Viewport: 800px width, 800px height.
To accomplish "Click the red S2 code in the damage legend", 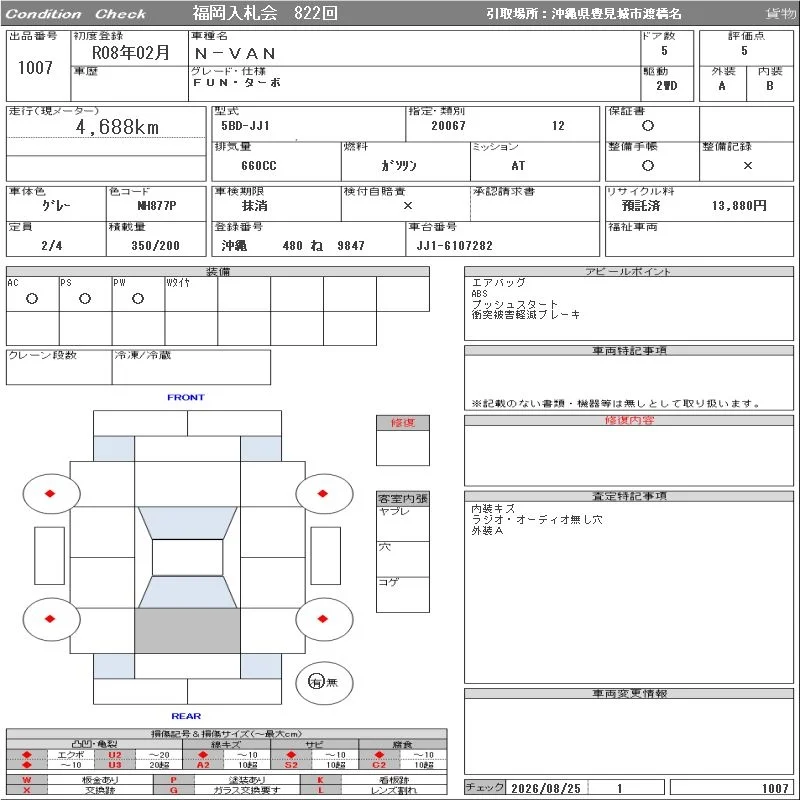I will pos(291,764).
